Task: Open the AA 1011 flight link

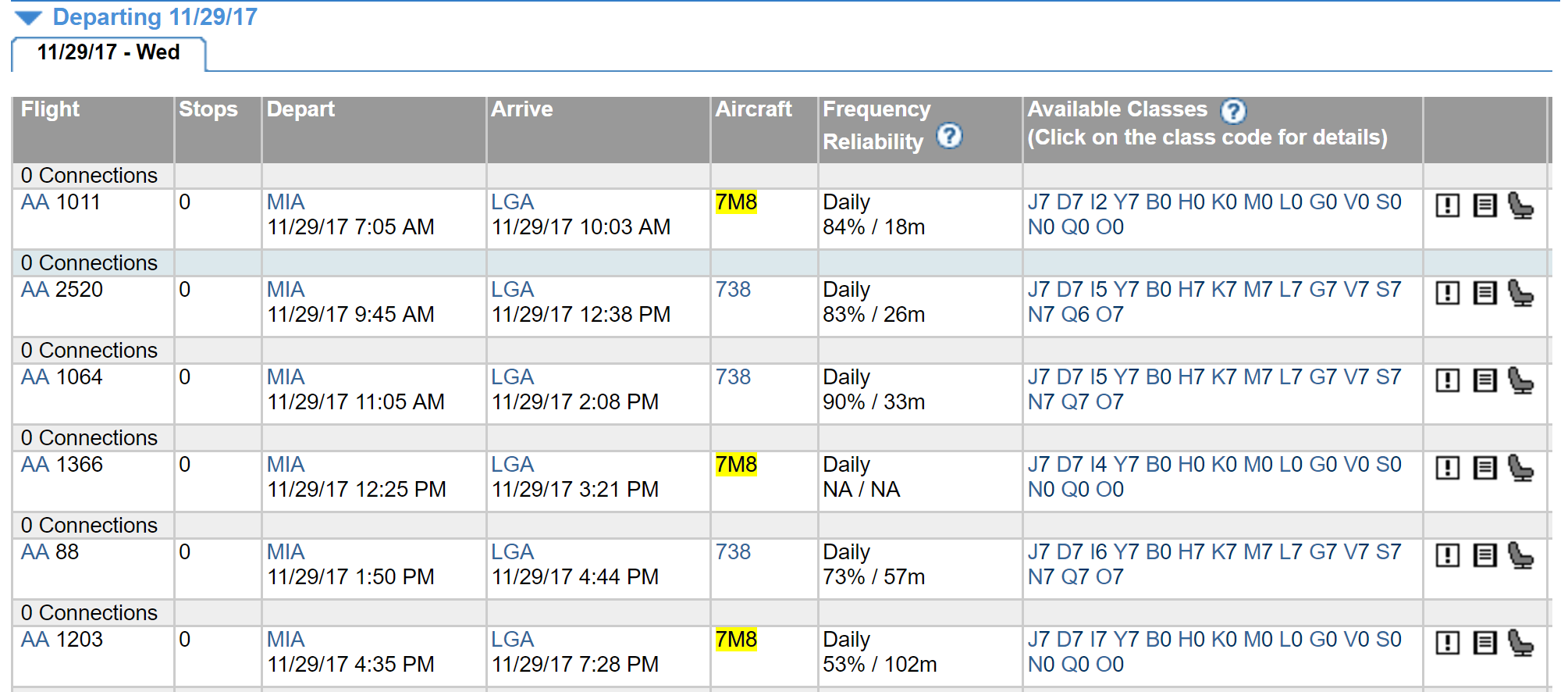Action: coord(60,202)
